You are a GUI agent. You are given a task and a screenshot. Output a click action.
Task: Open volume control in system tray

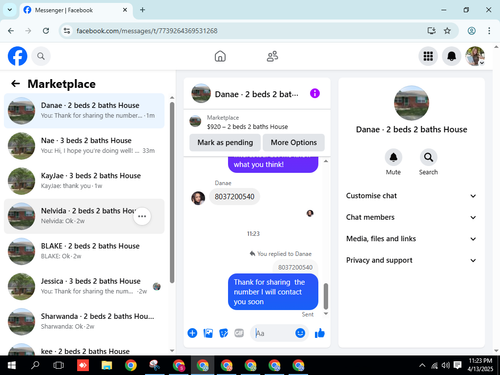coord(445,366)
